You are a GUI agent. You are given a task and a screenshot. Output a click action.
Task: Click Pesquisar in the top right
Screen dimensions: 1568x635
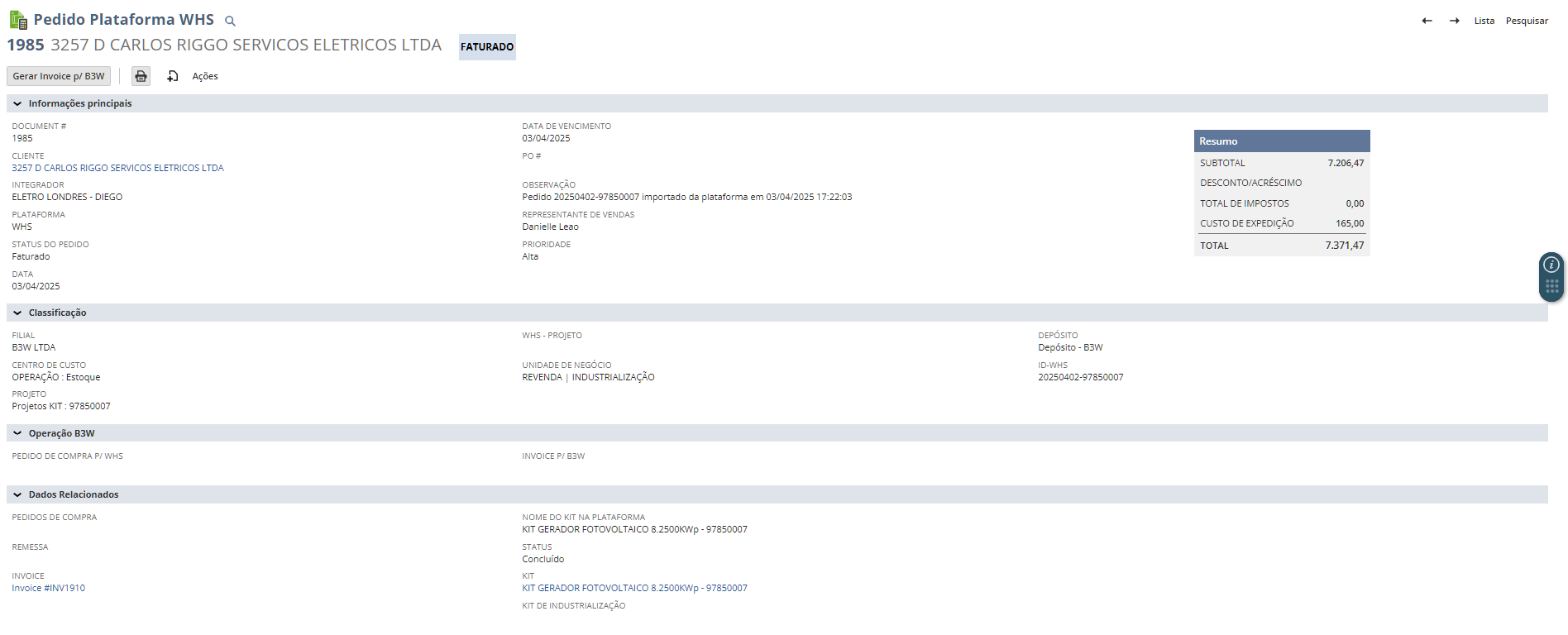point(1527,21)
